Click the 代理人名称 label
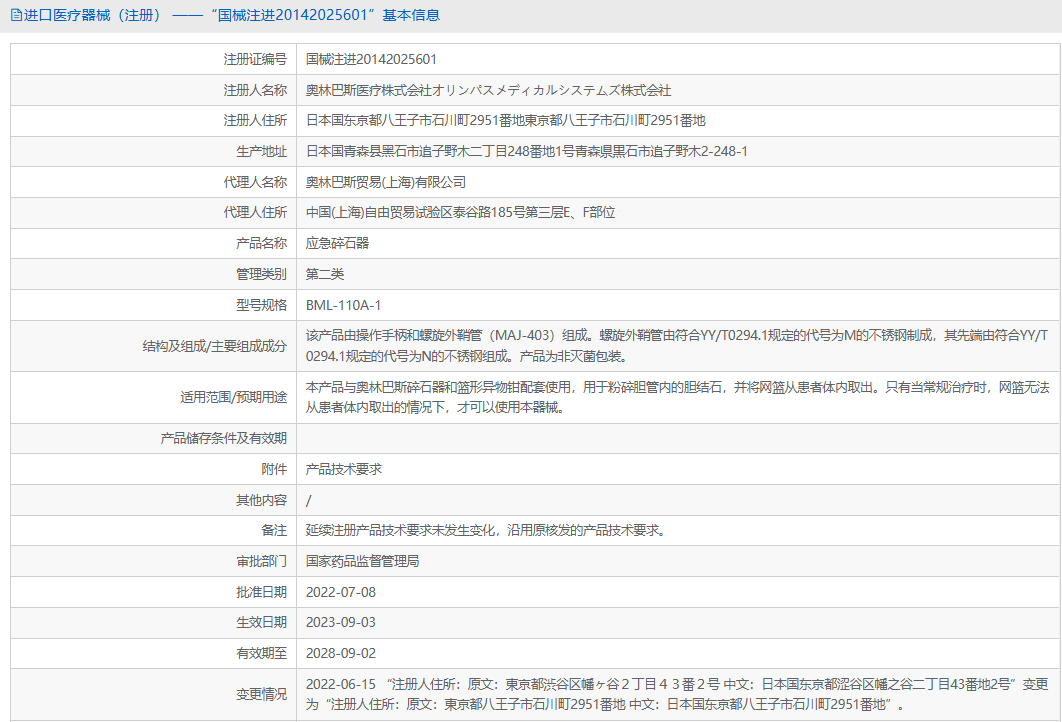Image resolution: width=1062 pixels, height=722 pixels. [x=255, y=182]
